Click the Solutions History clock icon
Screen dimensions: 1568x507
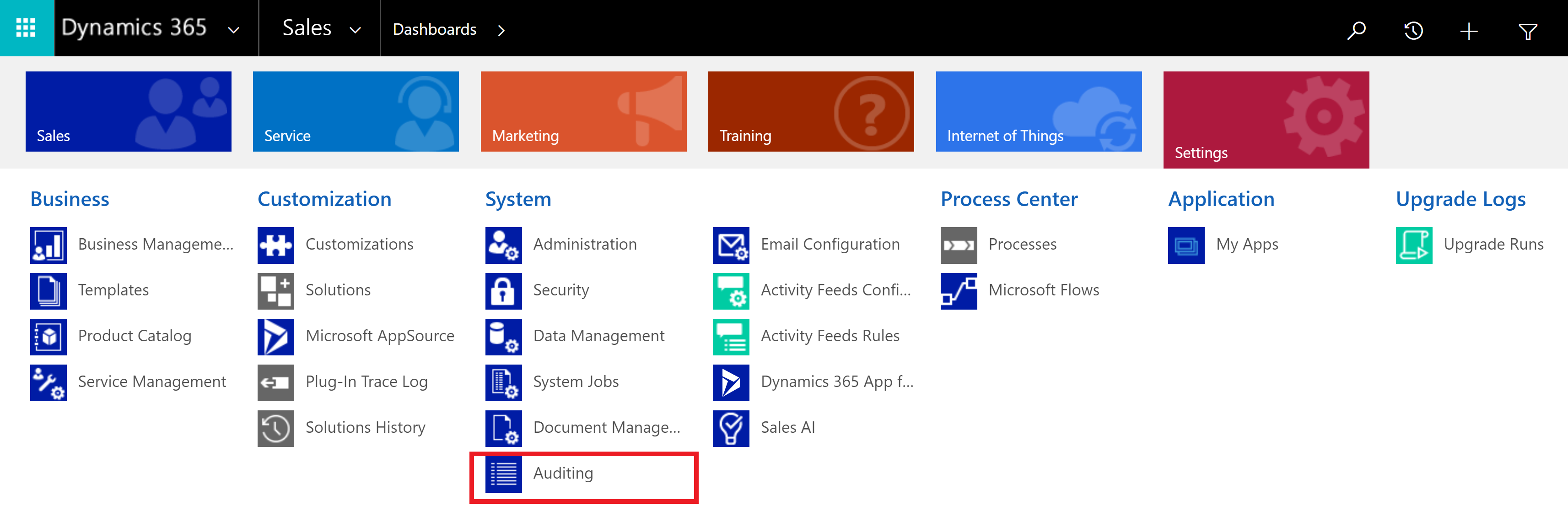point(276,428)
